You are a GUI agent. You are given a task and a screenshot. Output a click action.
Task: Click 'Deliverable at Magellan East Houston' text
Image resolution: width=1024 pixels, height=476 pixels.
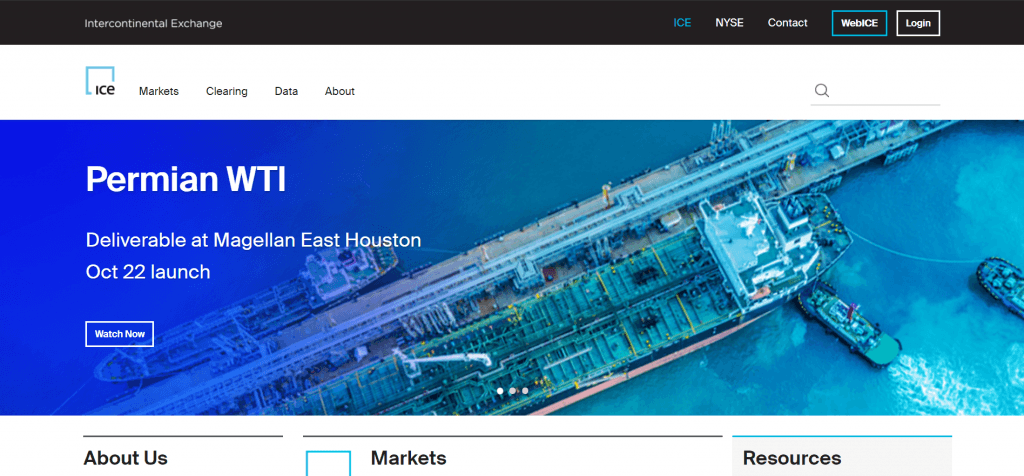[253, 240]
